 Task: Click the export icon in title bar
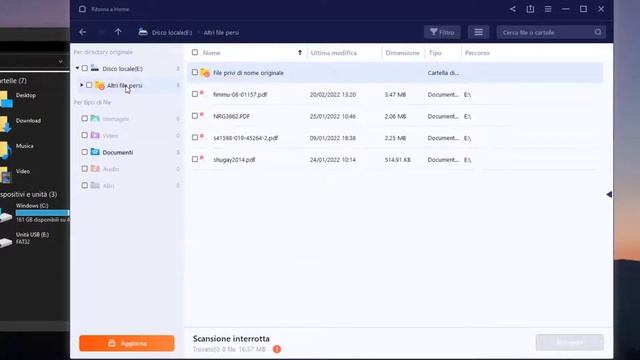530,9
